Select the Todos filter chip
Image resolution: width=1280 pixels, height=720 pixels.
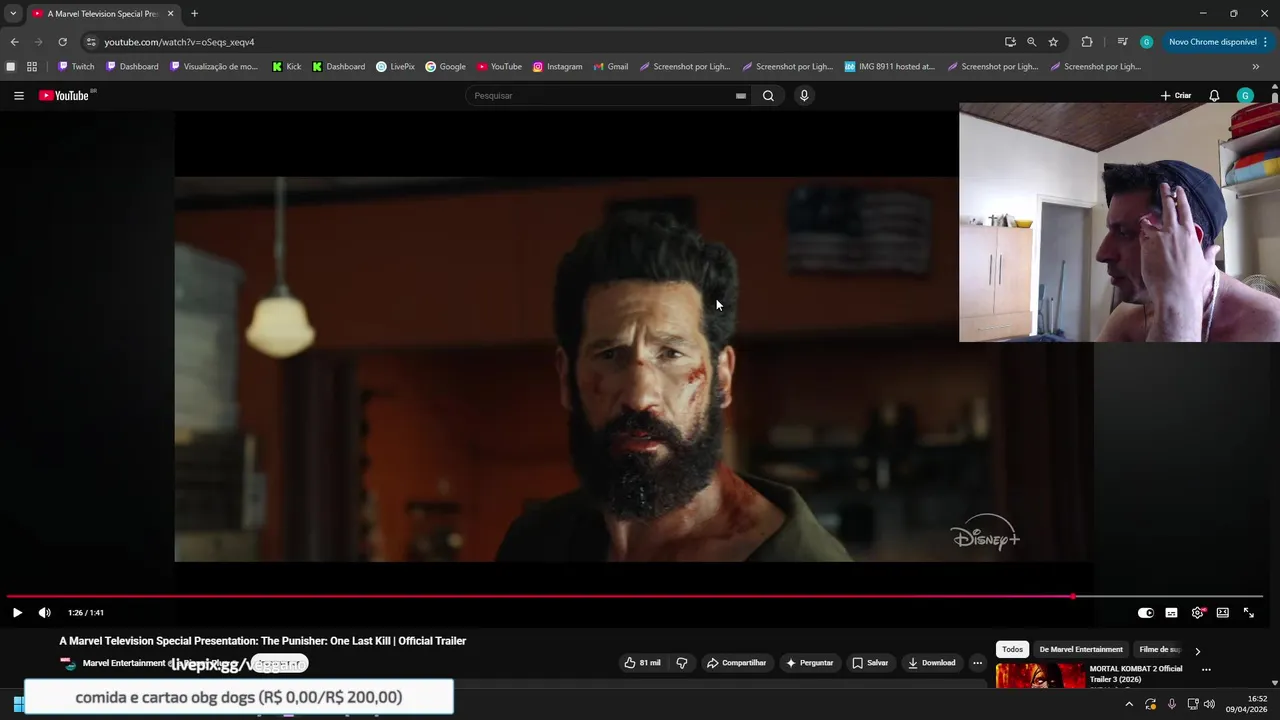[1013, 650]
